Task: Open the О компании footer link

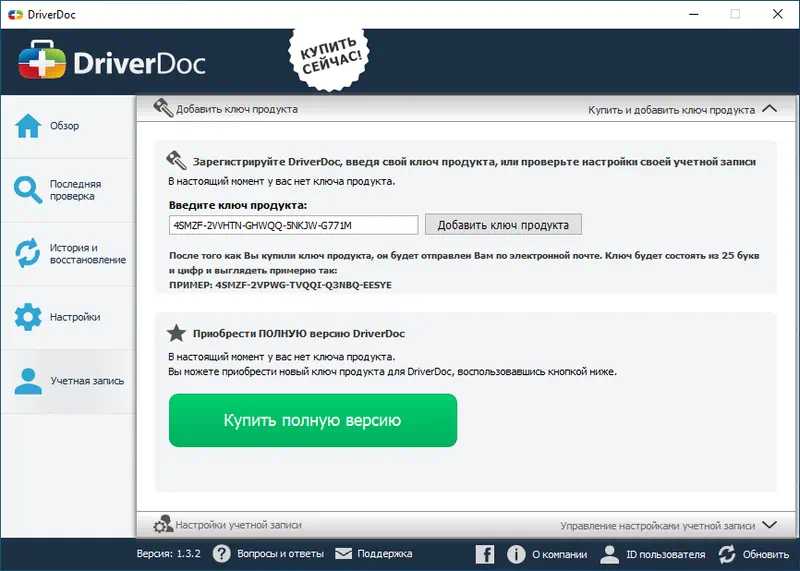Action: (560, 554)
